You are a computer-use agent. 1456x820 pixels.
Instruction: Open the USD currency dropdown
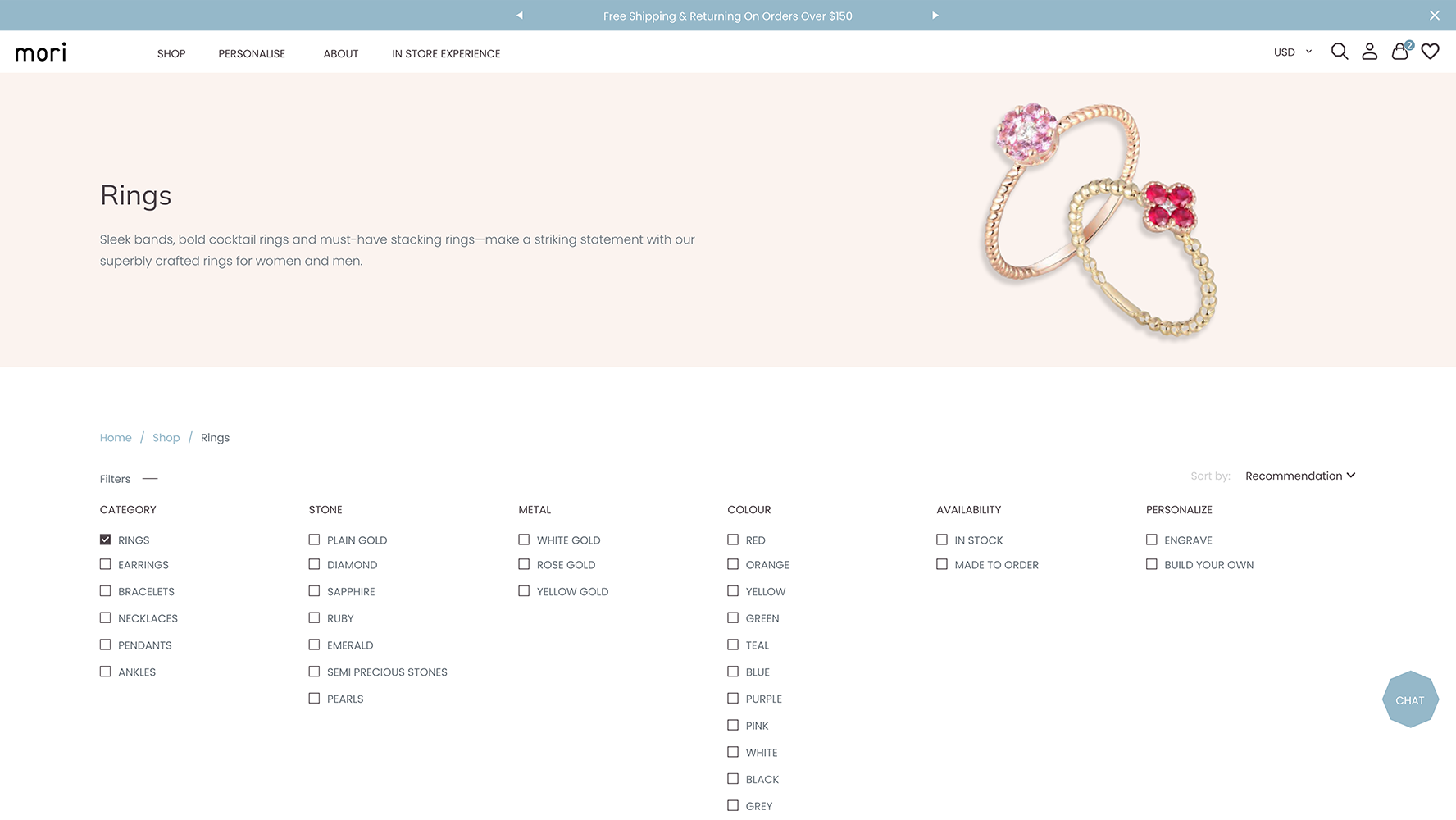pos(1292,52)
